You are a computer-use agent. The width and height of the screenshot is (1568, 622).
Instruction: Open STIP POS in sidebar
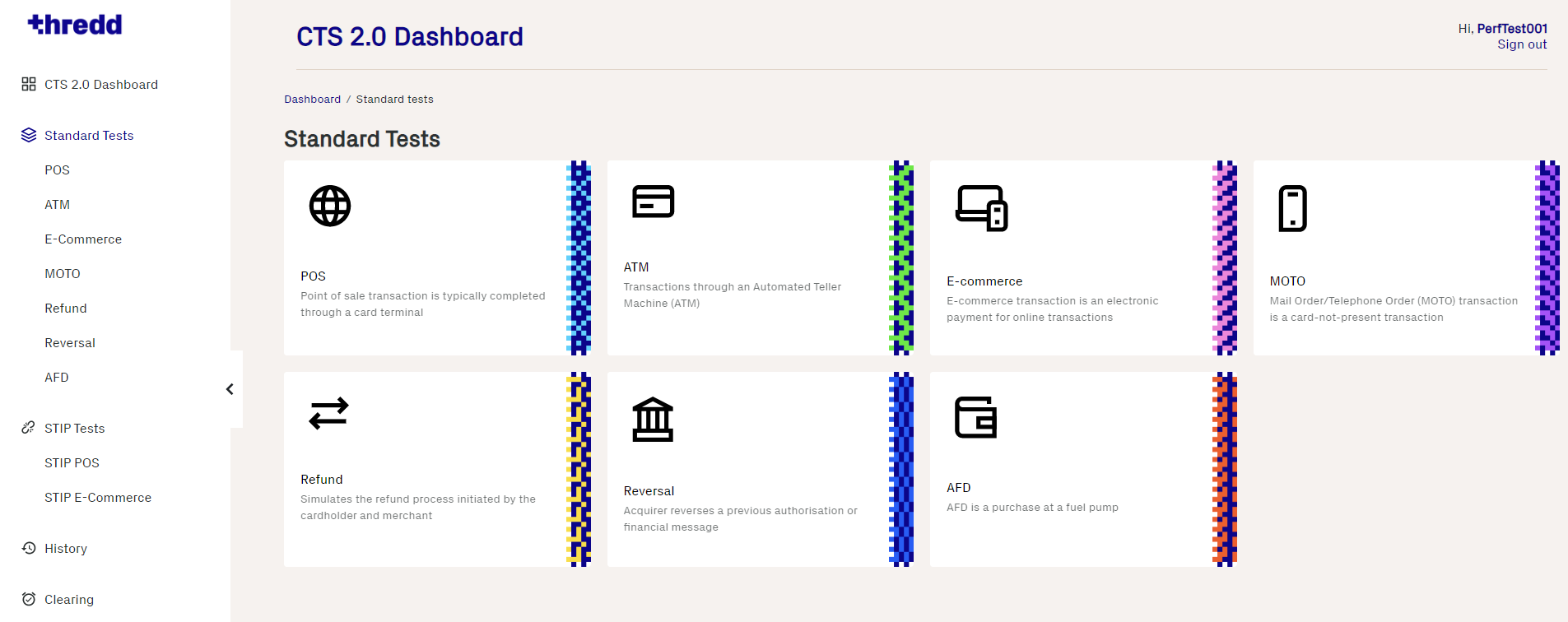point(72,462)
